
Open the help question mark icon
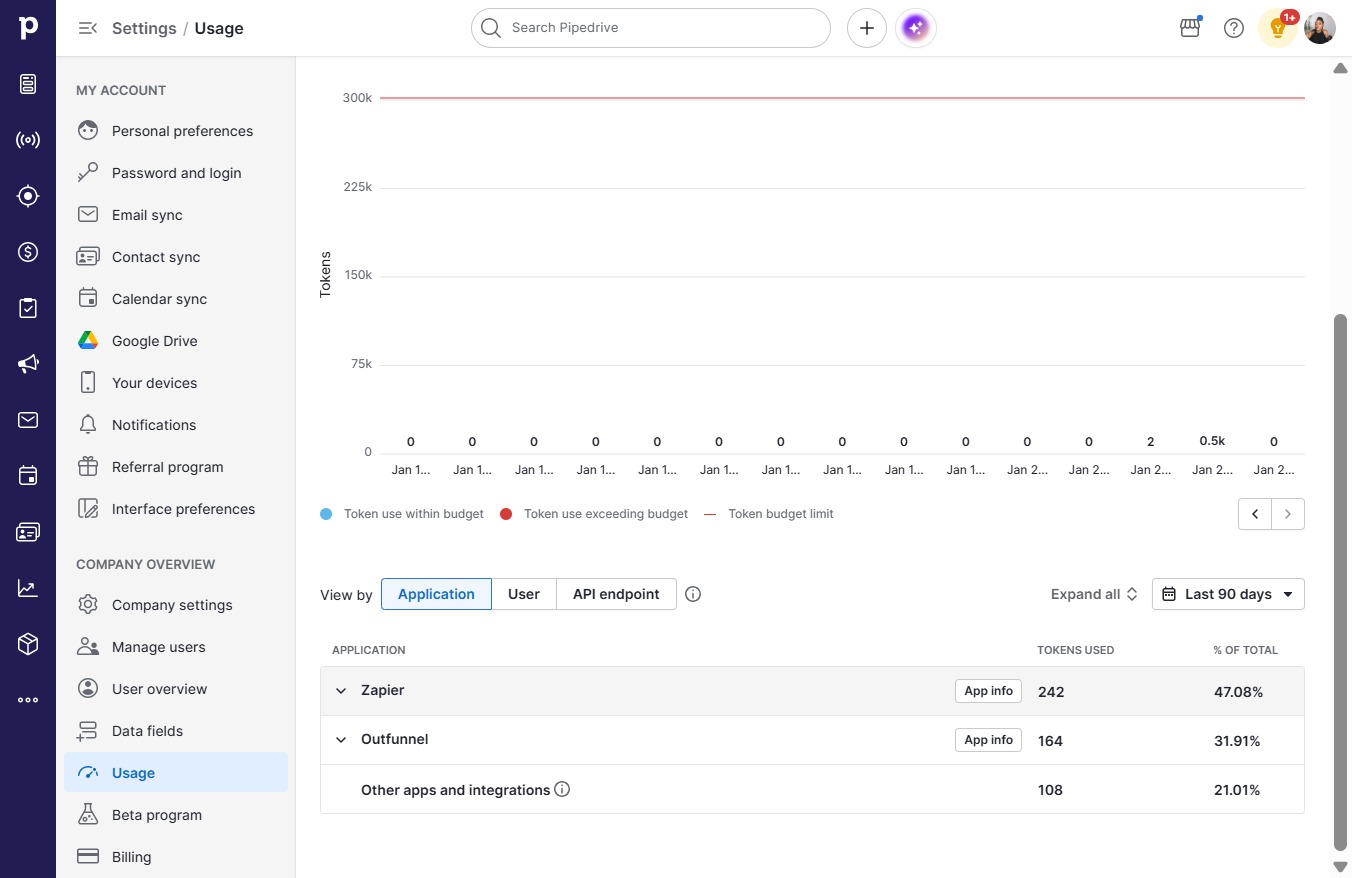tap(1234, 28)
